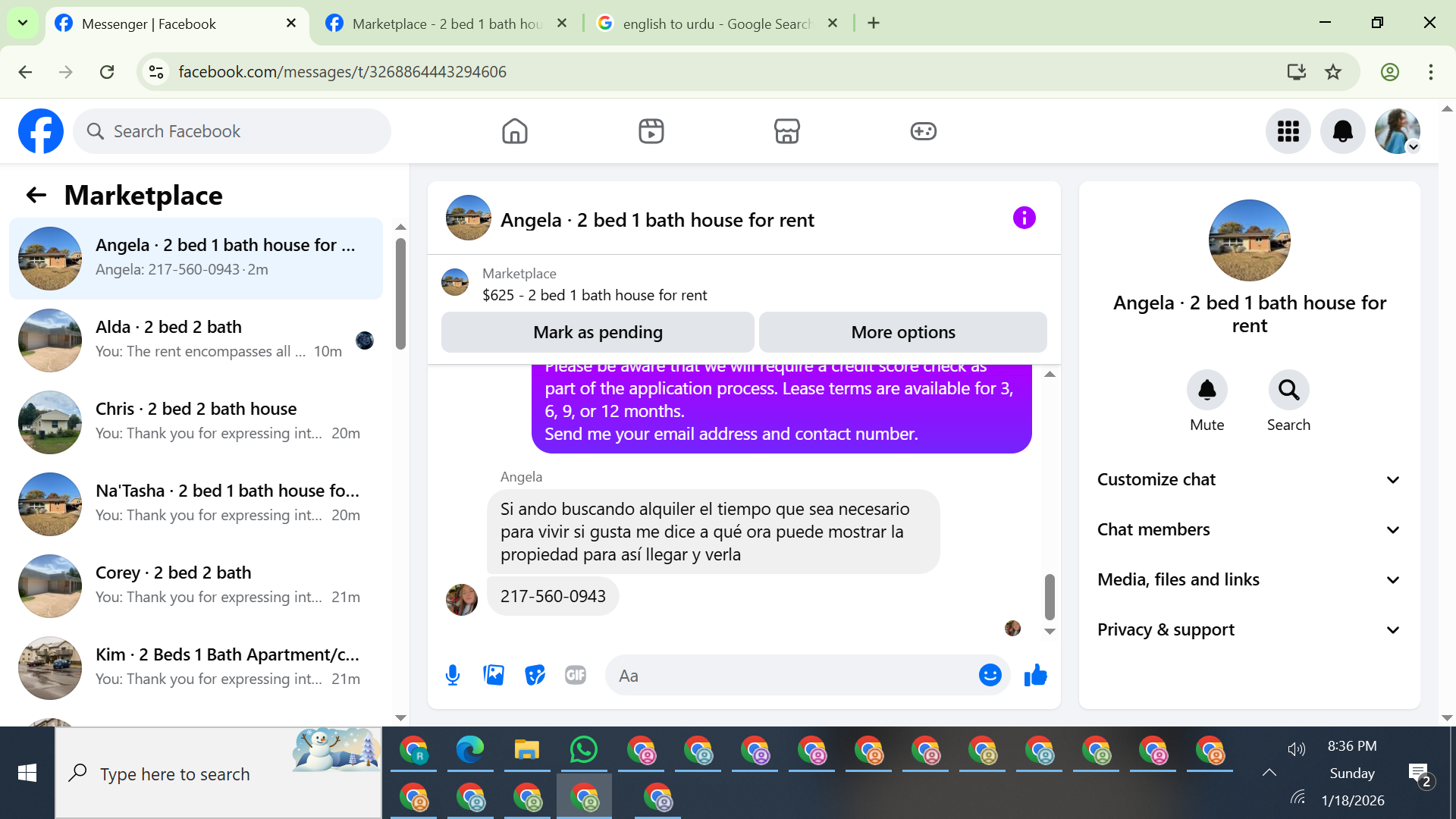Open conversation information purple icon
The height and width of the screenshot is (819, 1456).
click(x=1024, y=218)
